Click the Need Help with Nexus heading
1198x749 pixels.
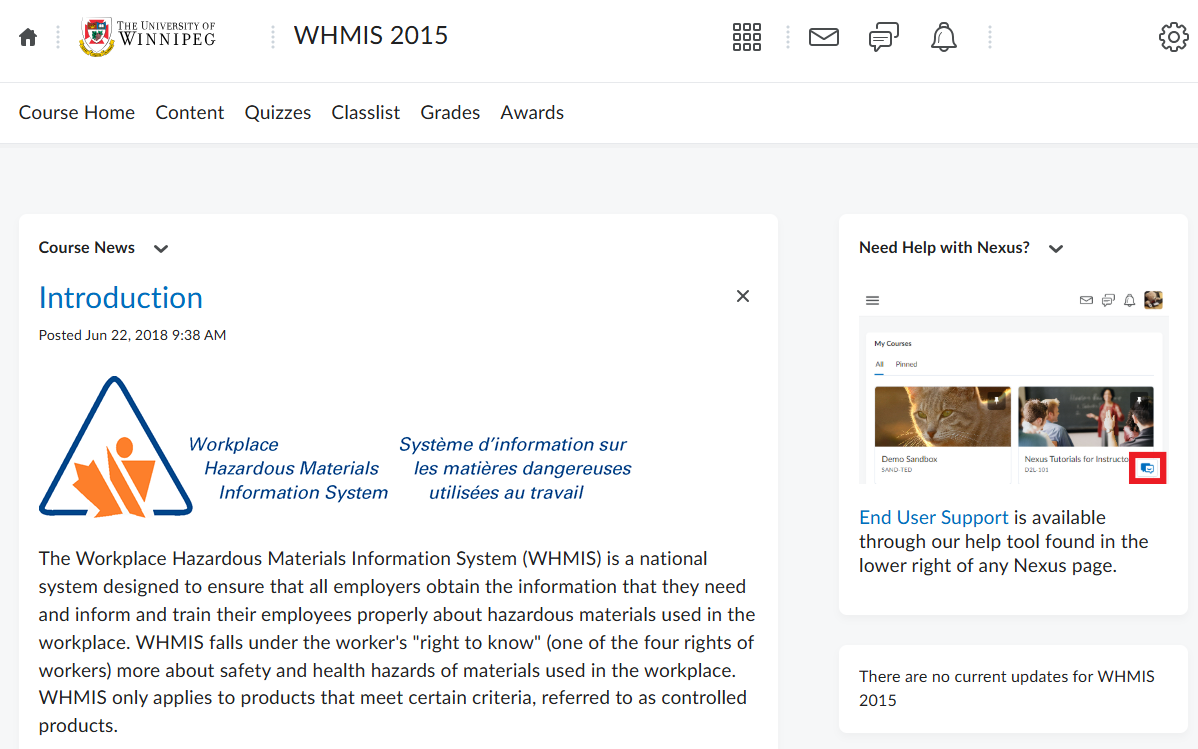(x=944, y=248)
